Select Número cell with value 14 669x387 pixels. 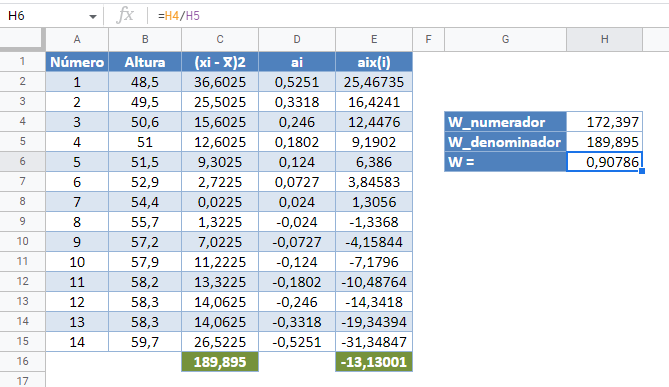coord(77,342)
